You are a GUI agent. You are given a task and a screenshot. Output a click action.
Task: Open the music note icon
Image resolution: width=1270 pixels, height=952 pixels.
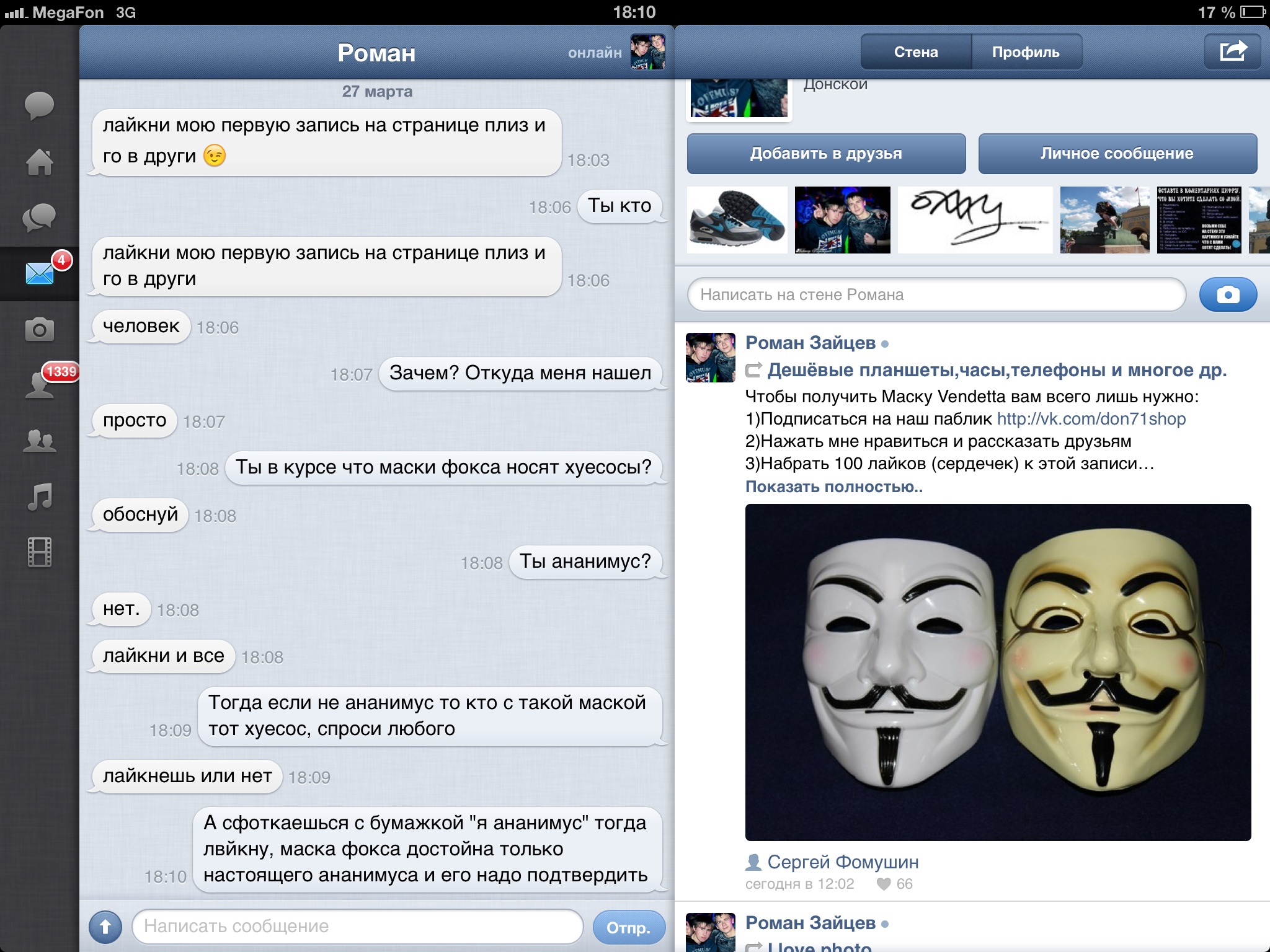pos(39,496)
